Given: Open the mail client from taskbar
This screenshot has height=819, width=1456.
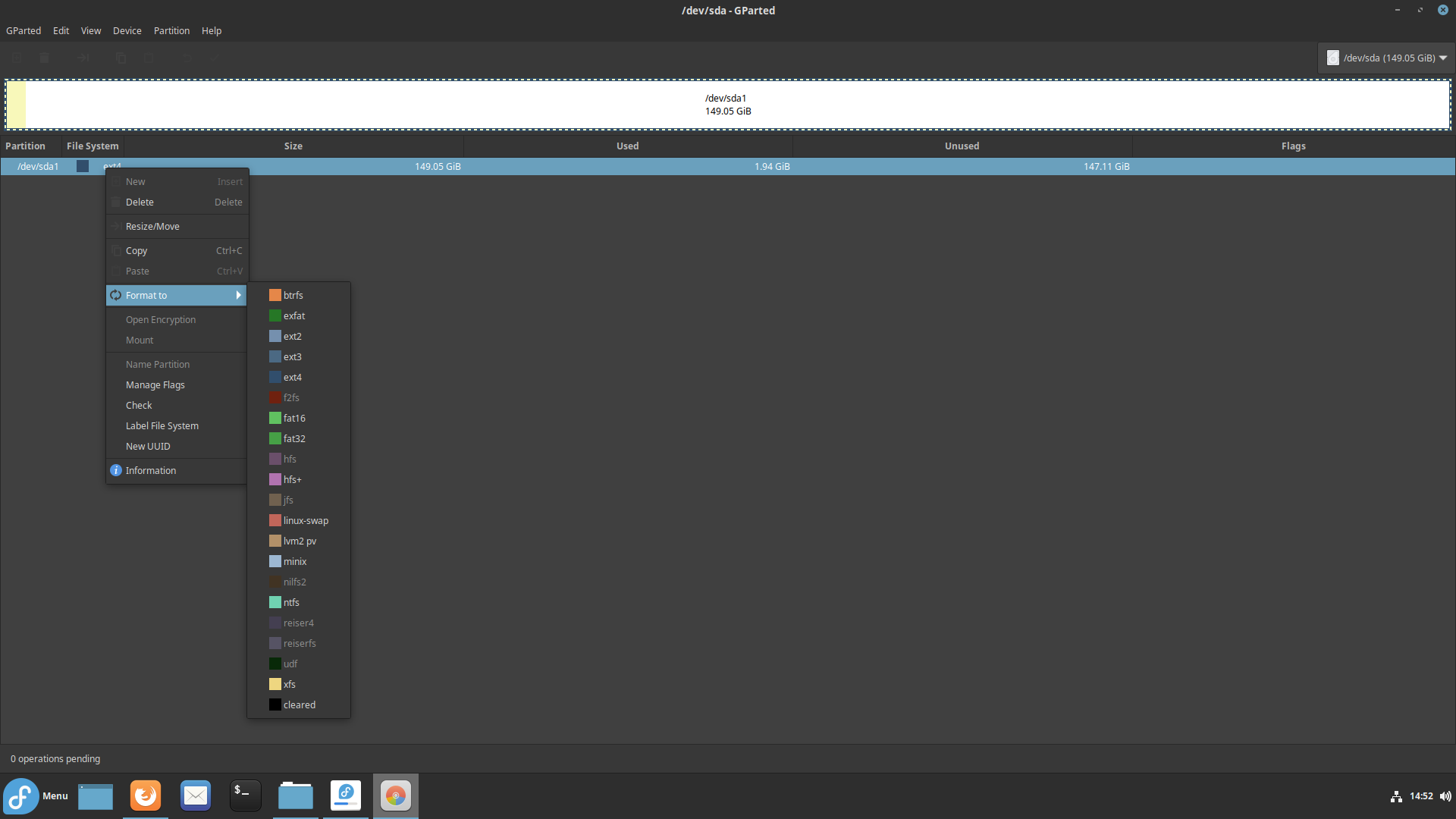Looking at the screenshot, I should pyautogui.click(x=196, y=795).
